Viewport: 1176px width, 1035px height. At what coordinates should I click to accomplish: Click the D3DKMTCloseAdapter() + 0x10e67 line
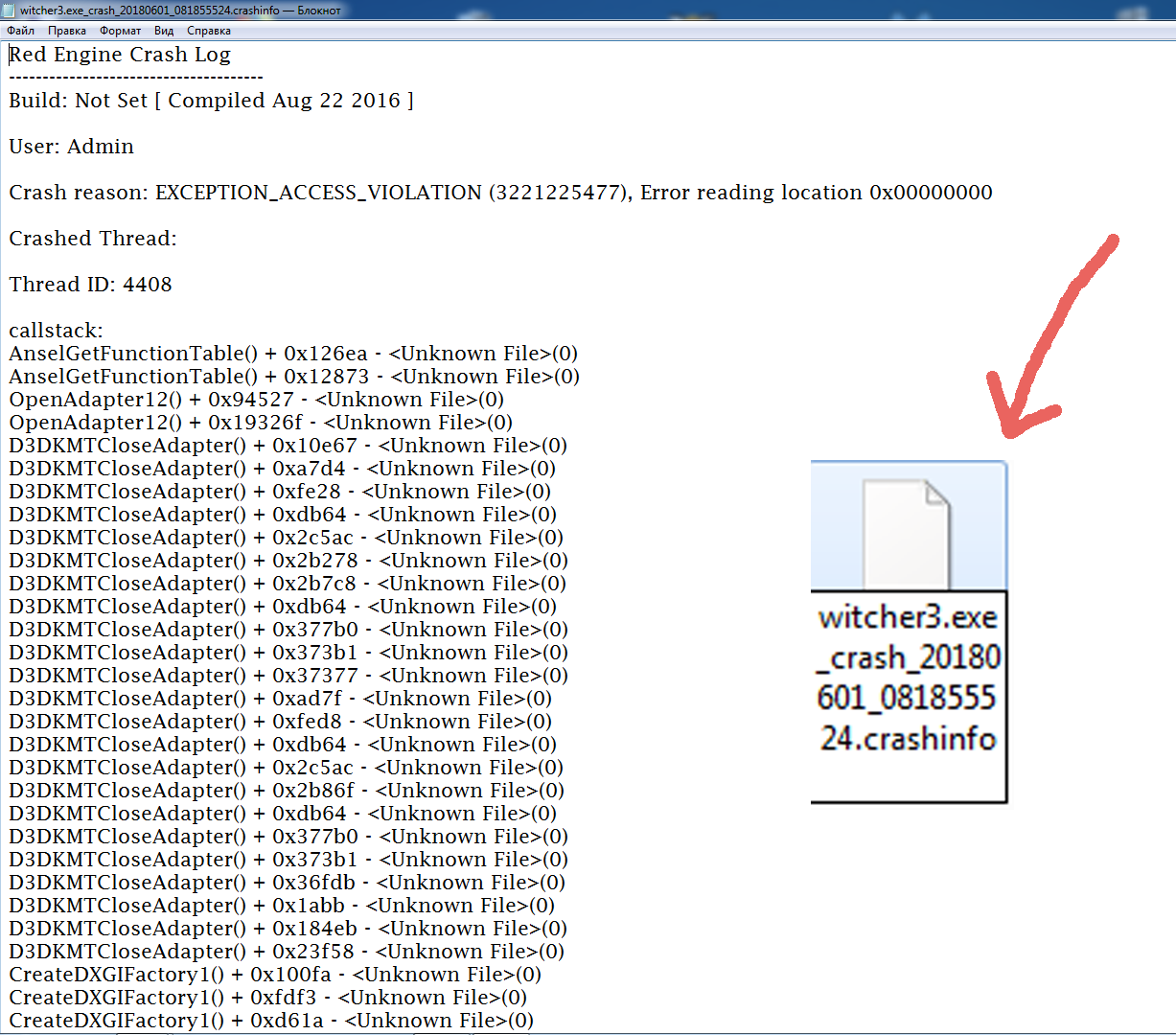288,446
